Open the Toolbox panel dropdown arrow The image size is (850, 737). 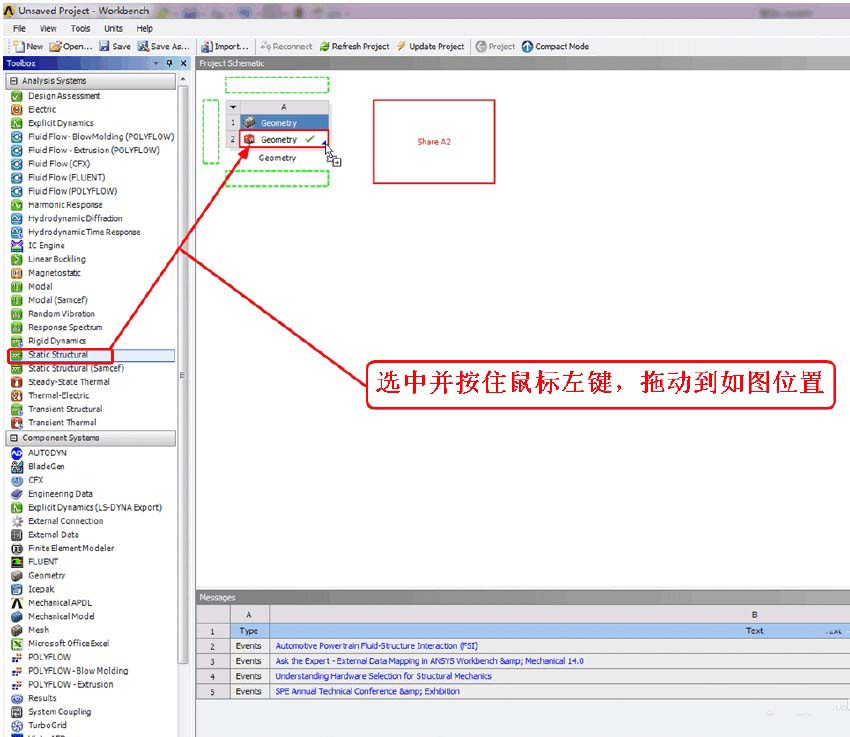(x=156, y=63)
